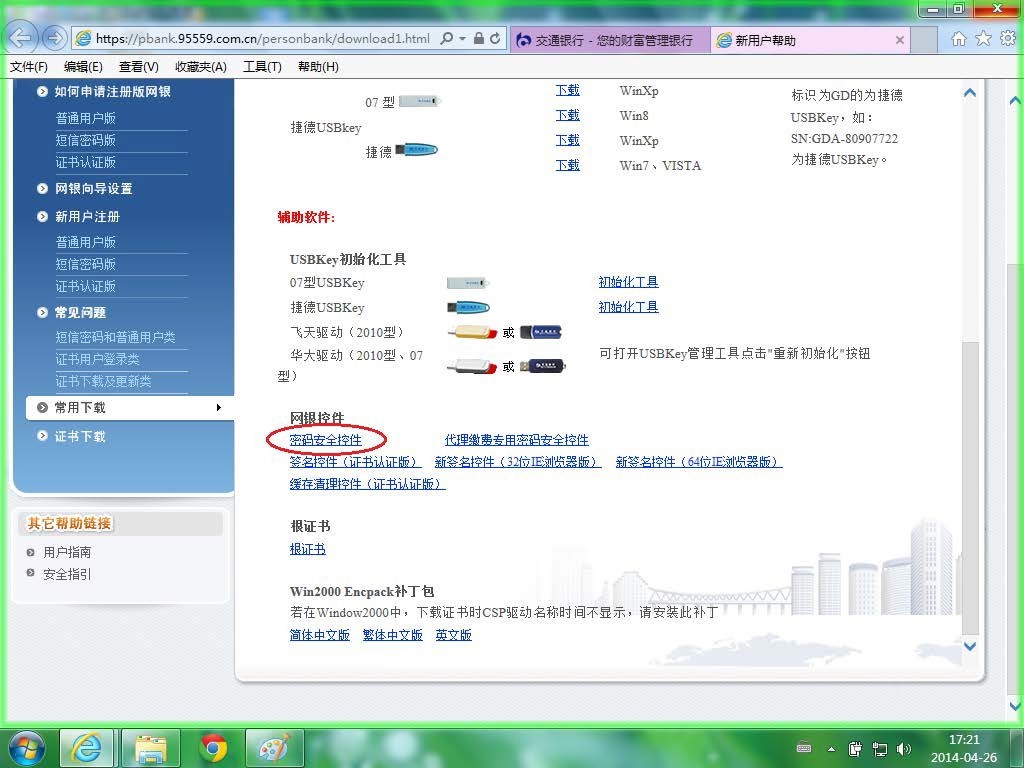Download 简体中文版 patch
Screen dimensions: 1024x768
(319, 635)
